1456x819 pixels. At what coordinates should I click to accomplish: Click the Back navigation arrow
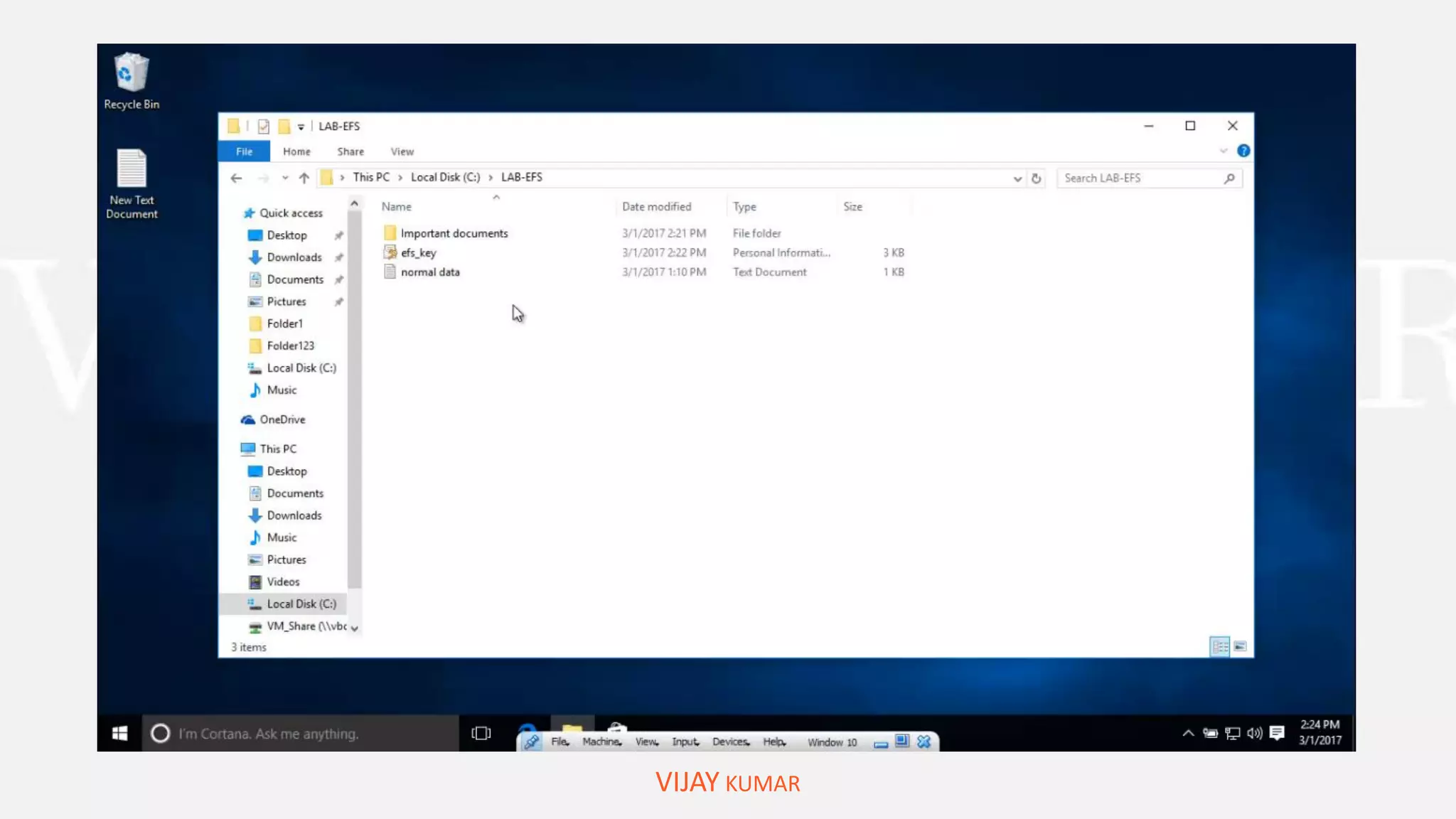pyautogui.click(x=236, y=178)
